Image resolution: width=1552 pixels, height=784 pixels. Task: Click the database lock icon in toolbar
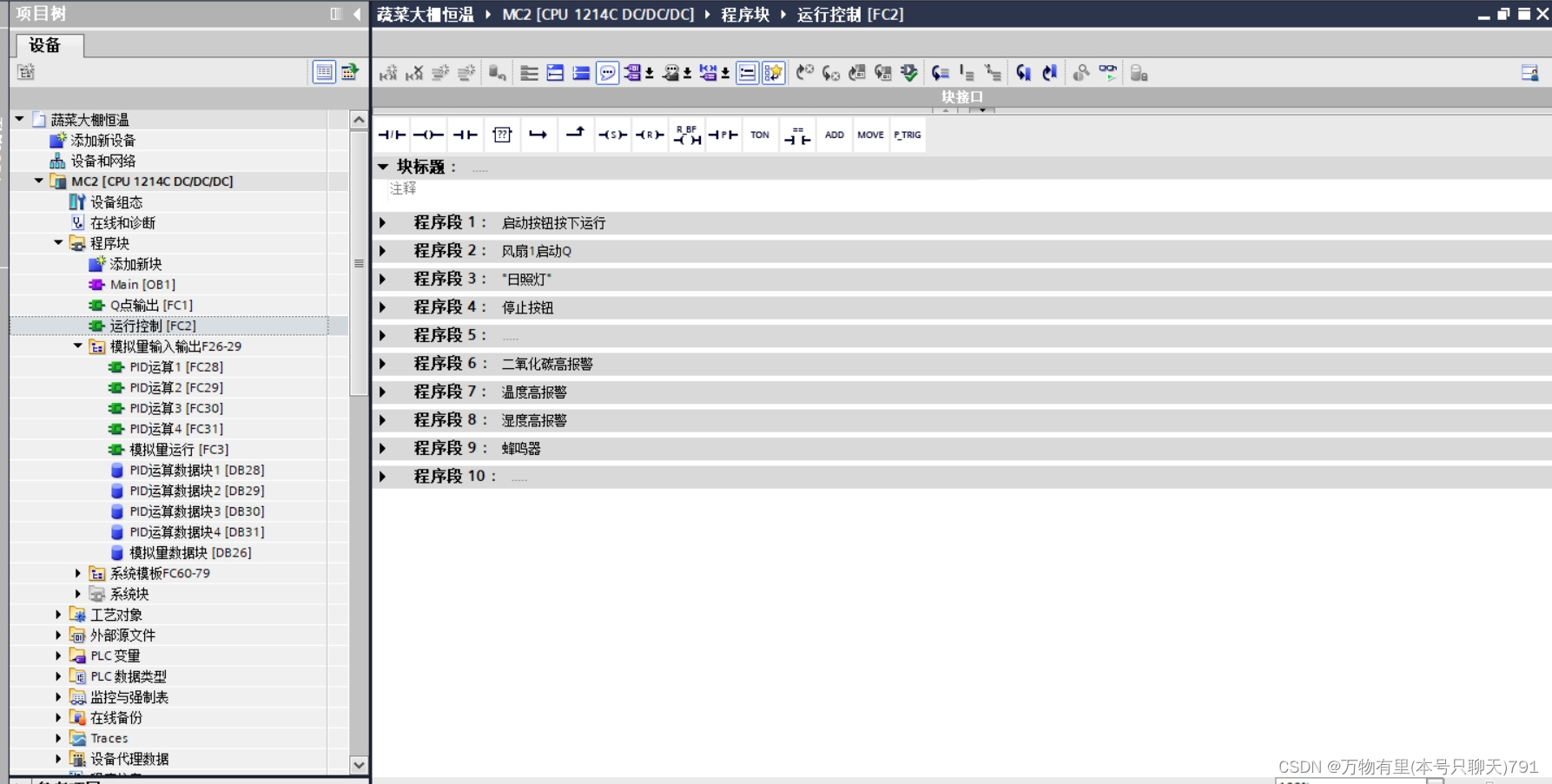point(1139,73)
